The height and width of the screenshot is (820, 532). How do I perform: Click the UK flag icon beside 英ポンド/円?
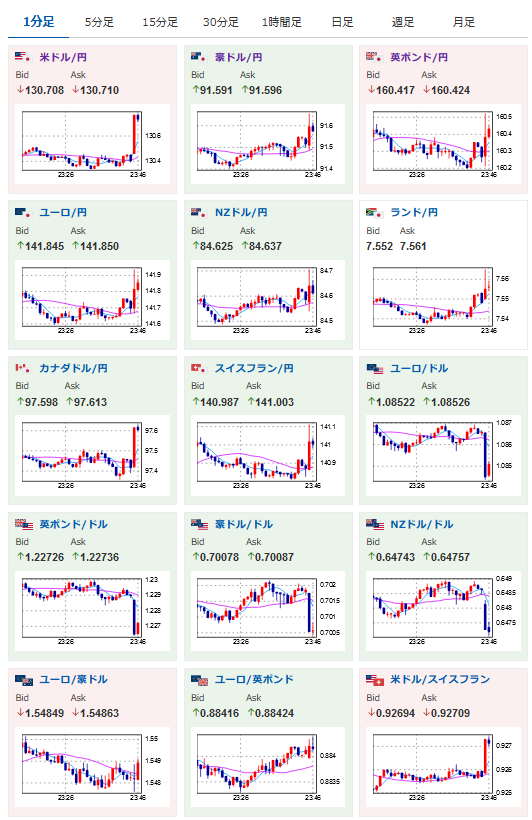click(x=373, y=57)
